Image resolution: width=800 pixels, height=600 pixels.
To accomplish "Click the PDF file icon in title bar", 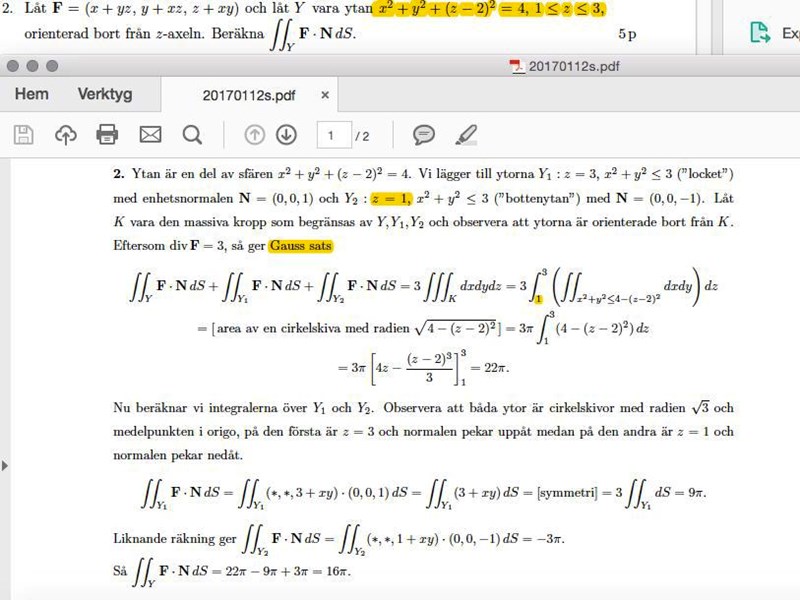I will (517, 66).
